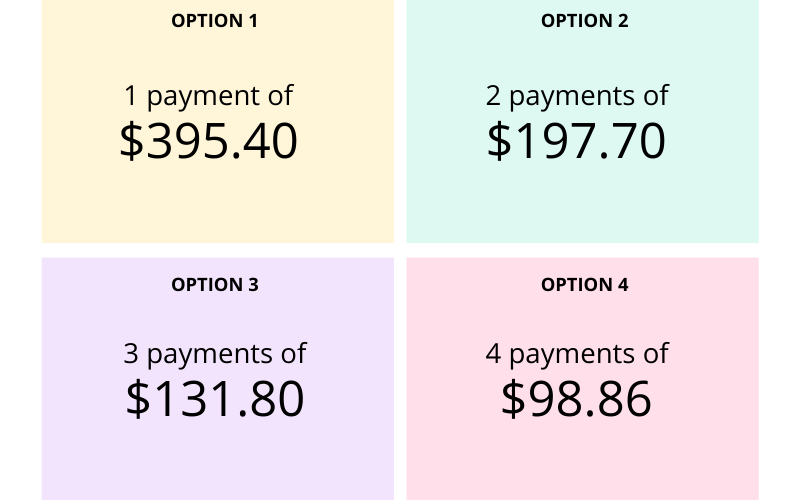Click the "2 payments of" text

(x=577, y=96)
